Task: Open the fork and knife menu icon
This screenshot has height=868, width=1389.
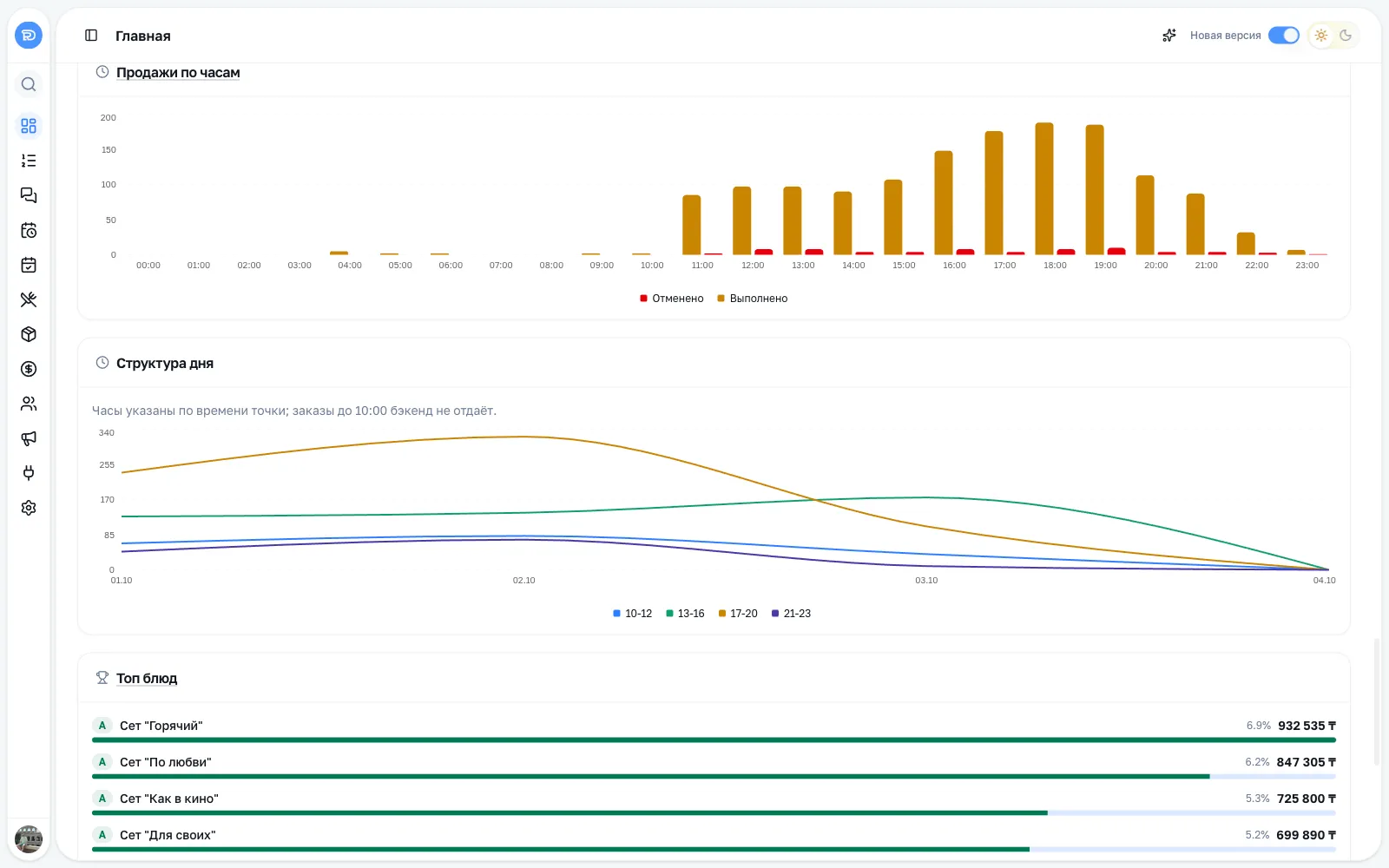Action: [x=29, y=299]
